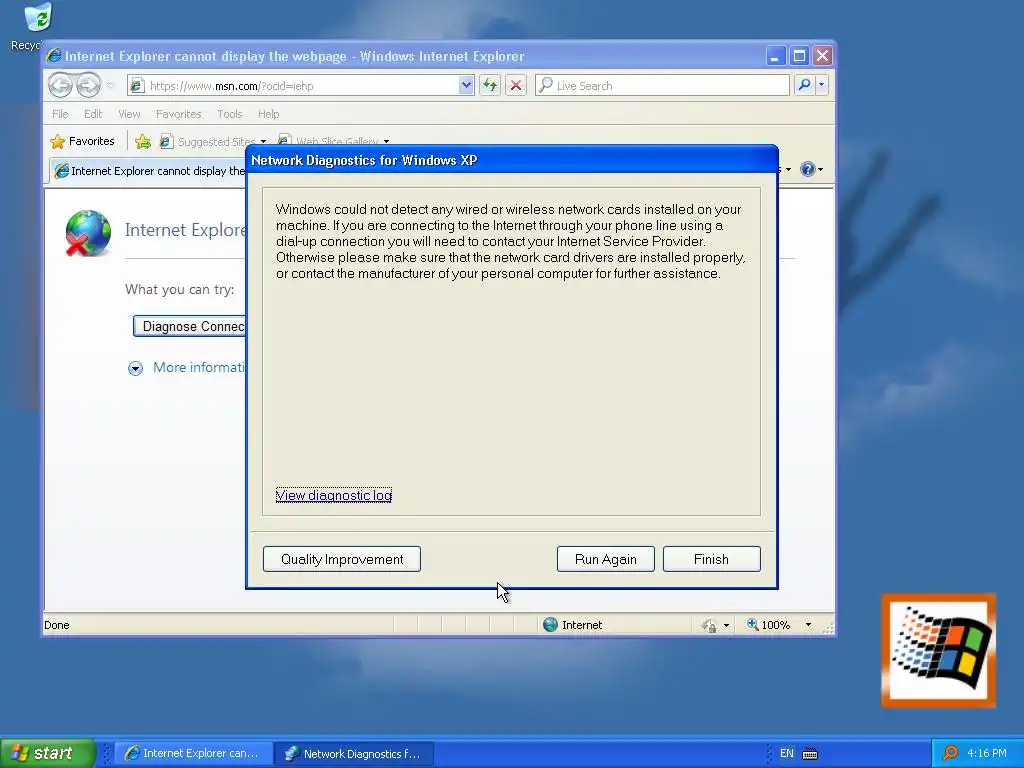Close the Internet Explorer window
The height and width of the screenshot is (768, 1024).
[822, 56]
